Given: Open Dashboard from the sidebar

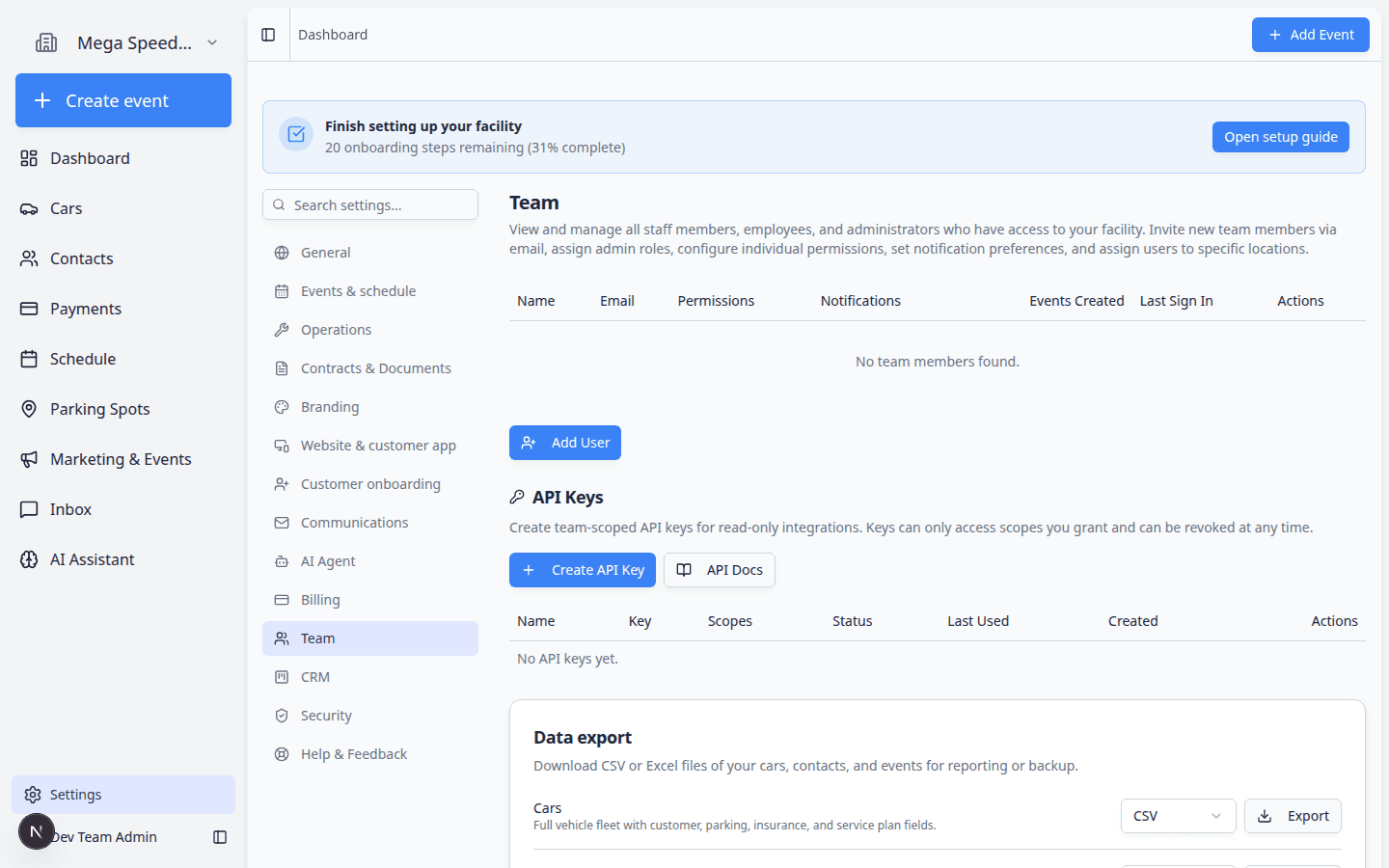Looking at the screenshot, I should (123, 158).
